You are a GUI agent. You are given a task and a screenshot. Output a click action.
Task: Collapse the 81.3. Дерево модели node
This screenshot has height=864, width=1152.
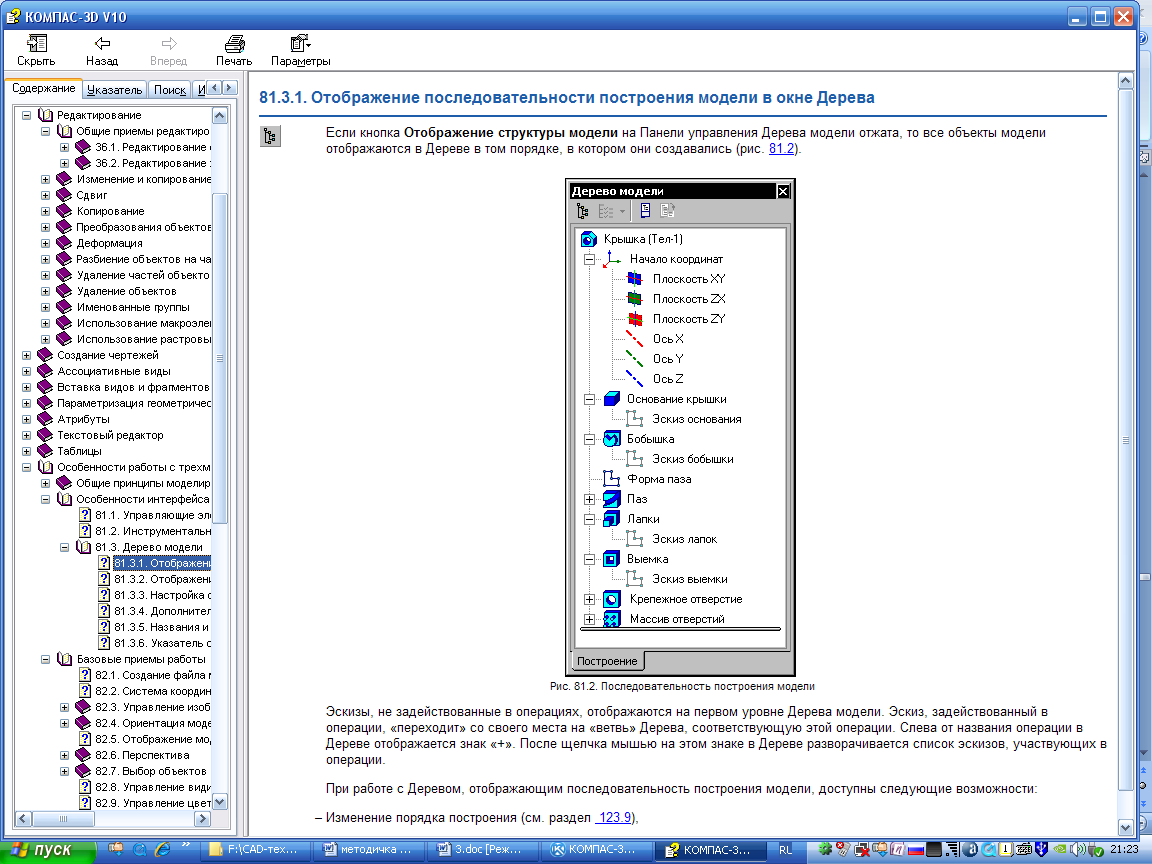pyautogui.click(x=65, y=547)
